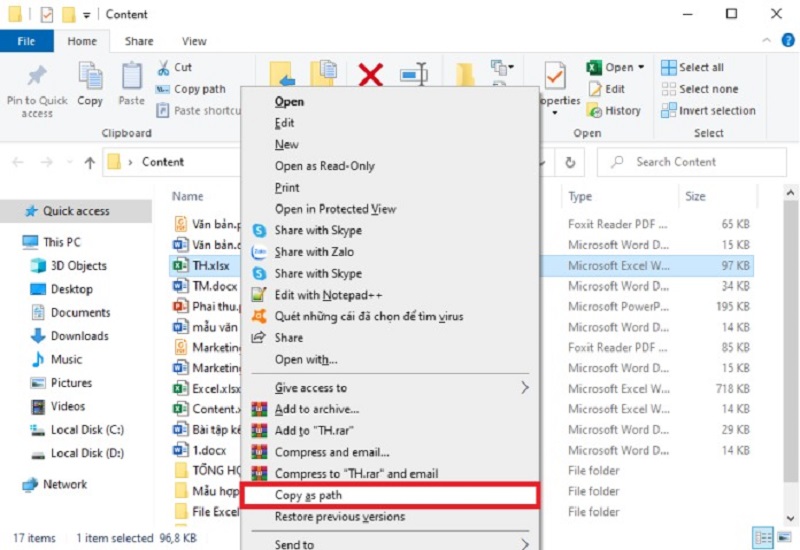Click Select all in ribbon
Viewport: 800px width, 550px height.
tap(692, 67)
